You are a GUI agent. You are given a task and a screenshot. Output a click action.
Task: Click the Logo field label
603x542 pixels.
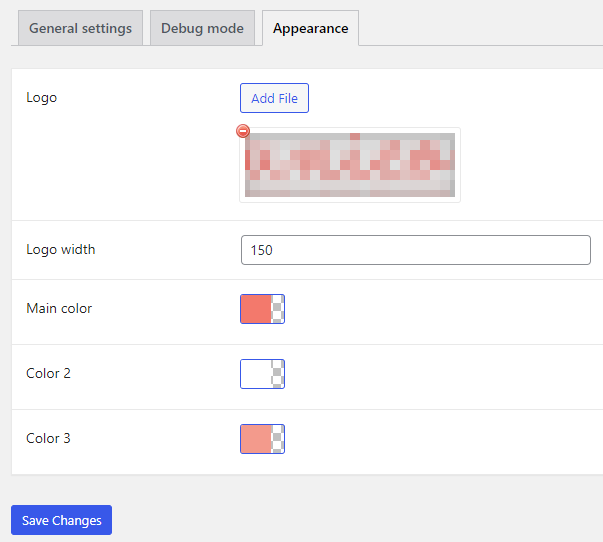tap(41, 98)
